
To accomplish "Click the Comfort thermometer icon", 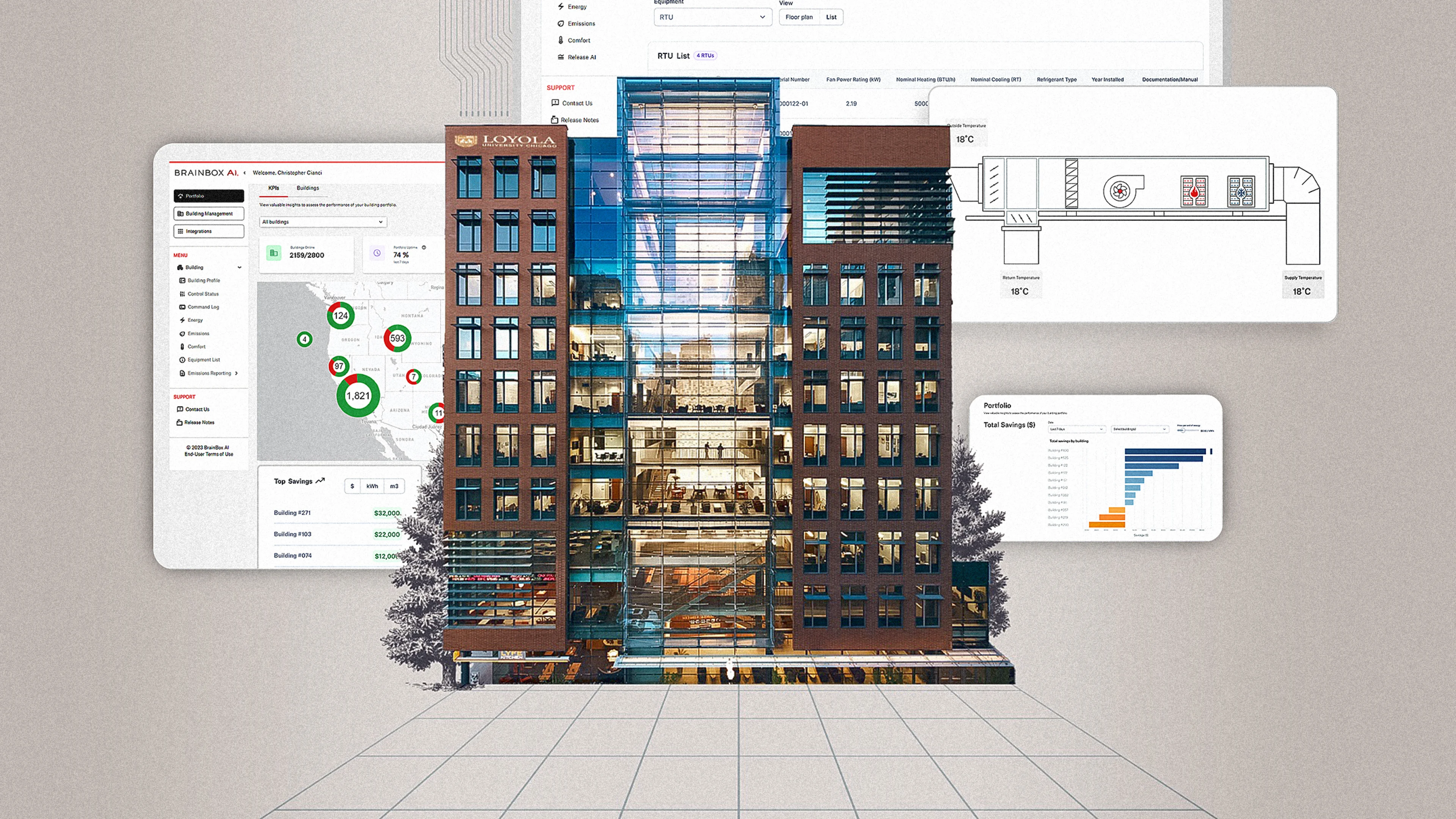I will tap(182, 347).
